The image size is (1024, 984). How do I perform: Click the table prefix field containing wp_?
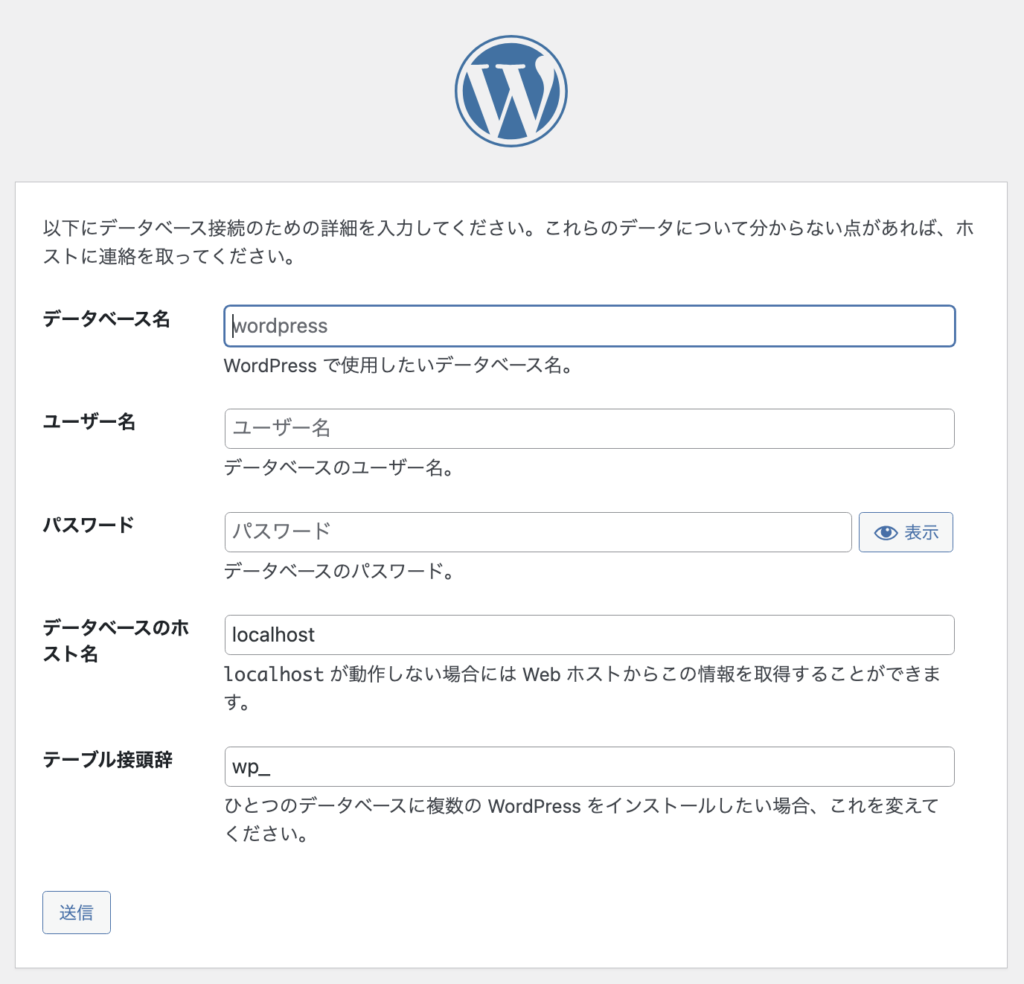pyautogui.click(x=589, y=767)
